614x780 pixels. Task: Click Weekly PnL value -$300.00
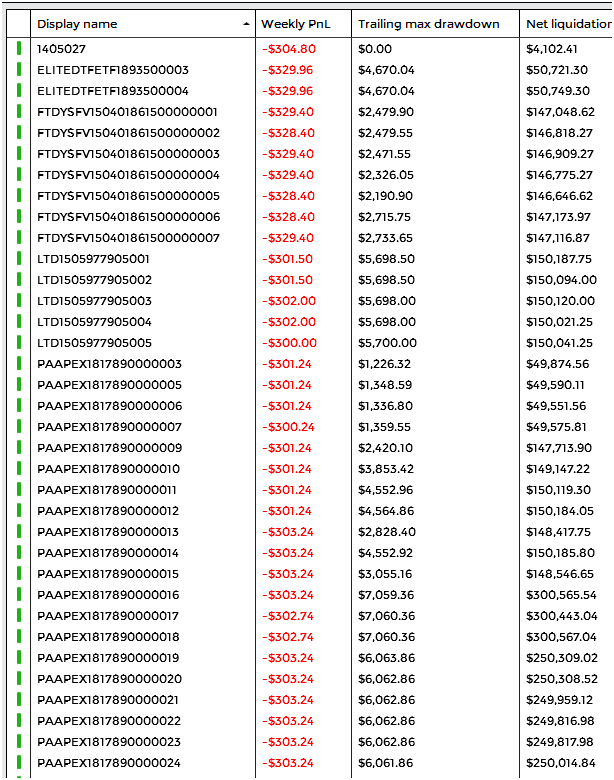290,343
